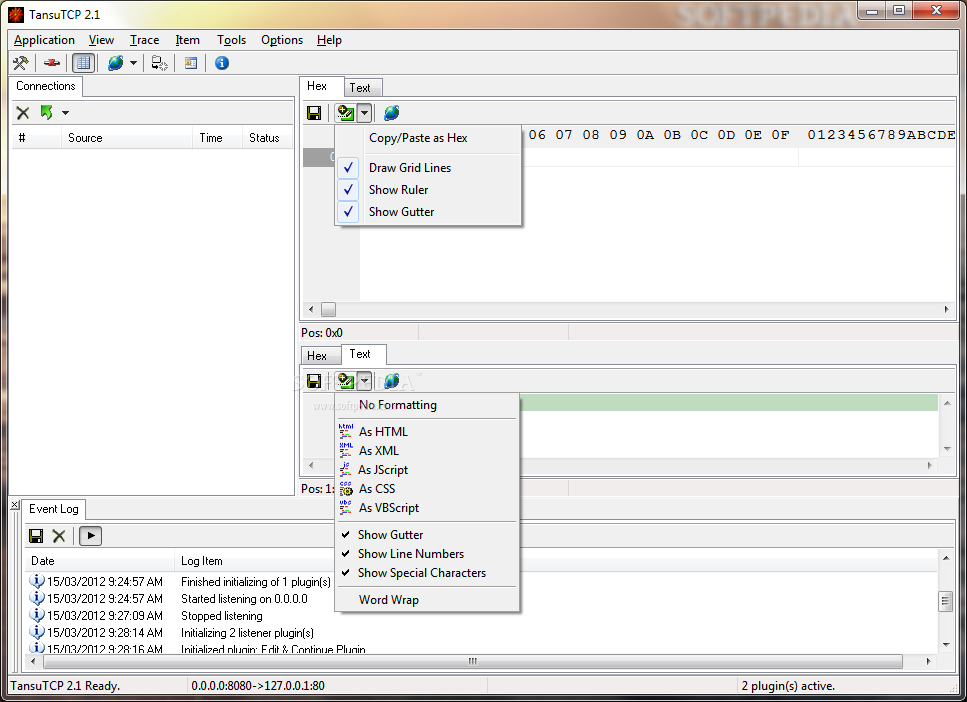Click the blue information icon in toolbar
Image resolution: width=967 pixels, height=702 pixels.
(222, 63)
